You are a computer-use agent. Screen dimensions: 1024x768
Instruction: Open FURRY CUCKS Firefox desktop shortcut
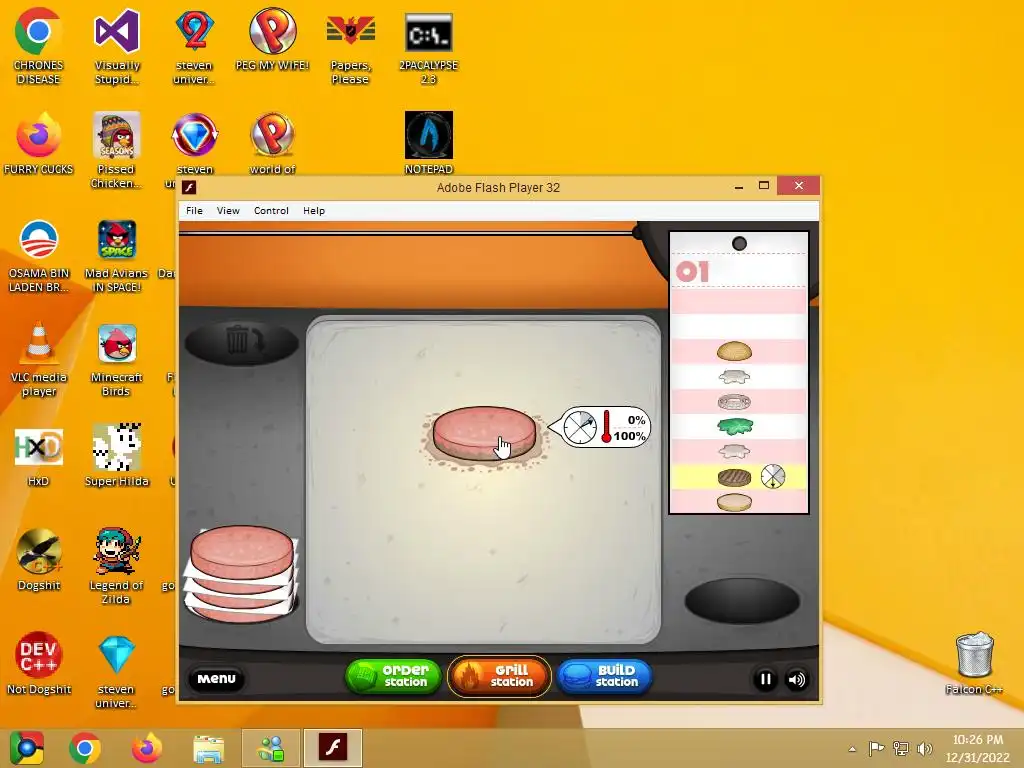[x=39, y=143]
